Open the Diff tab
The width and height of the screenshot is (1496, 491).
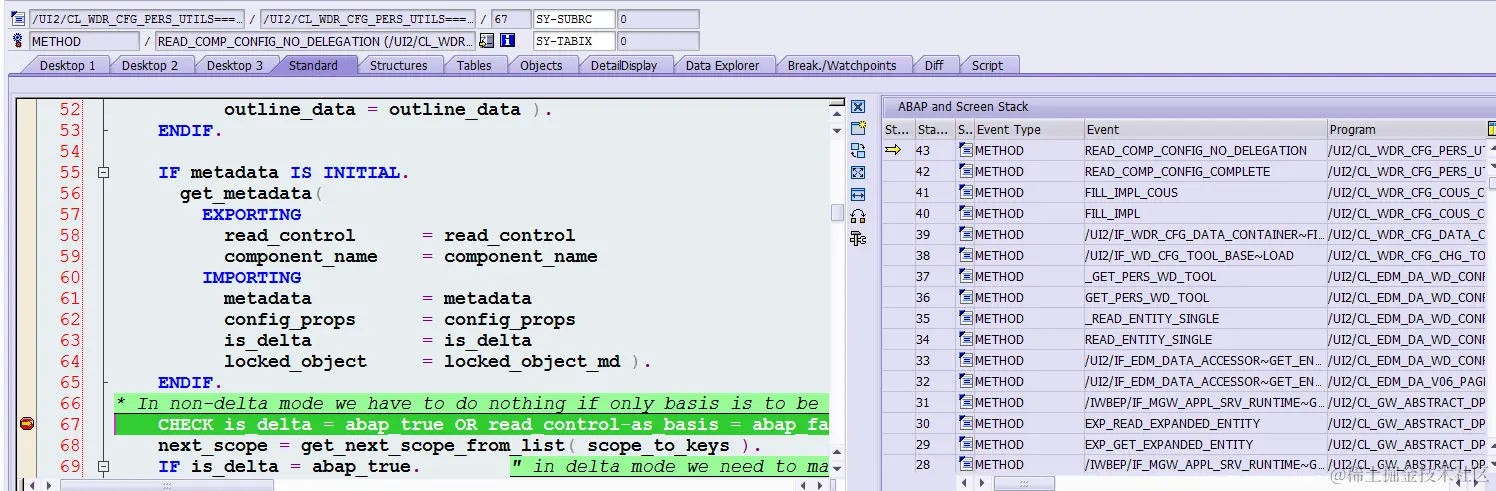(933, 65)
